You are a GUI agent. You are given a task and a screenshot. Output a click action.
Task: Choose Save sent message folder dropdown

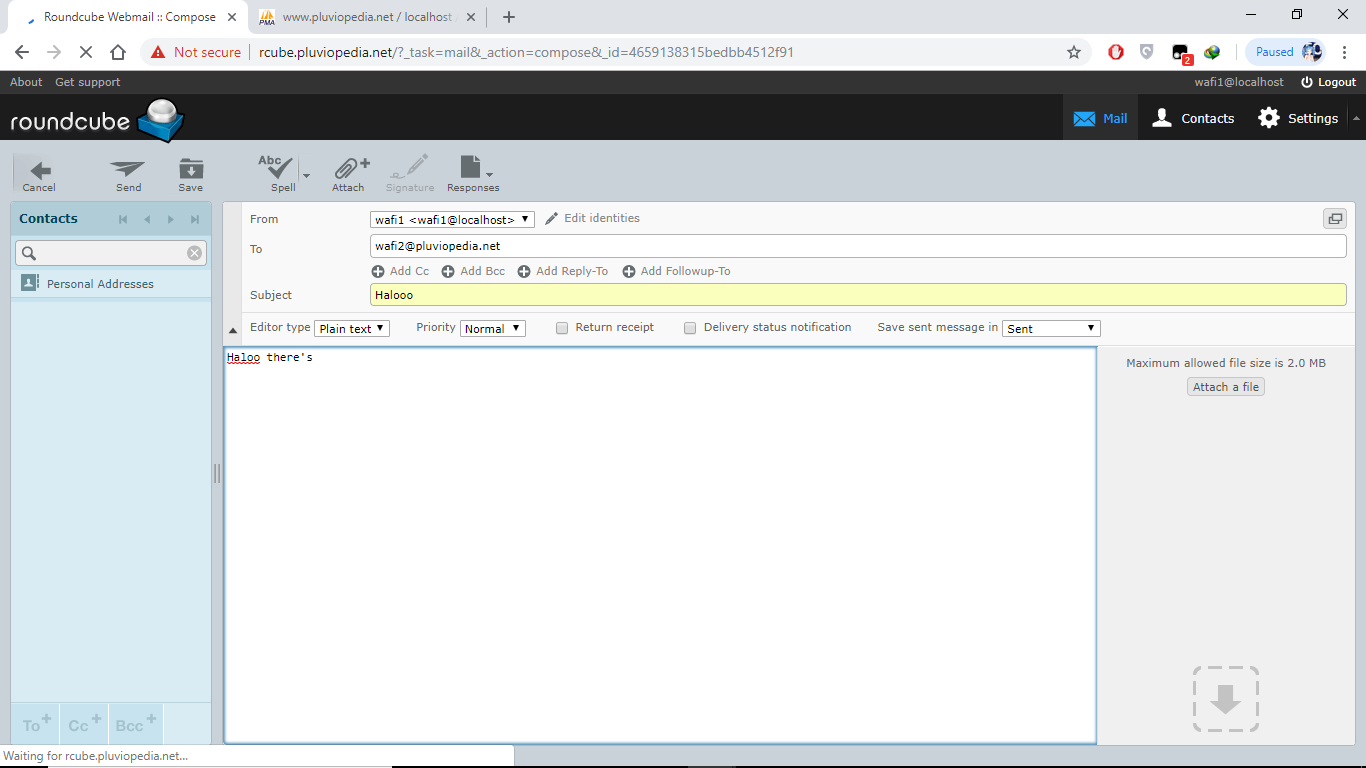(x=1051, y=328)
